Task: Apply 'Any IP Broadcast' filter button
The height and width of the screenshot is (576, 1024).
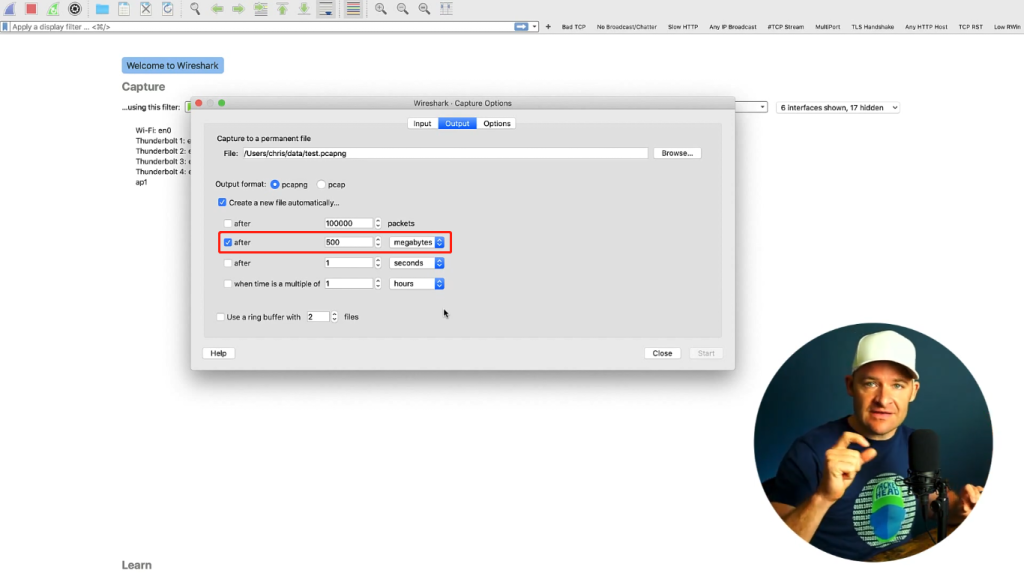Action: 733,27
